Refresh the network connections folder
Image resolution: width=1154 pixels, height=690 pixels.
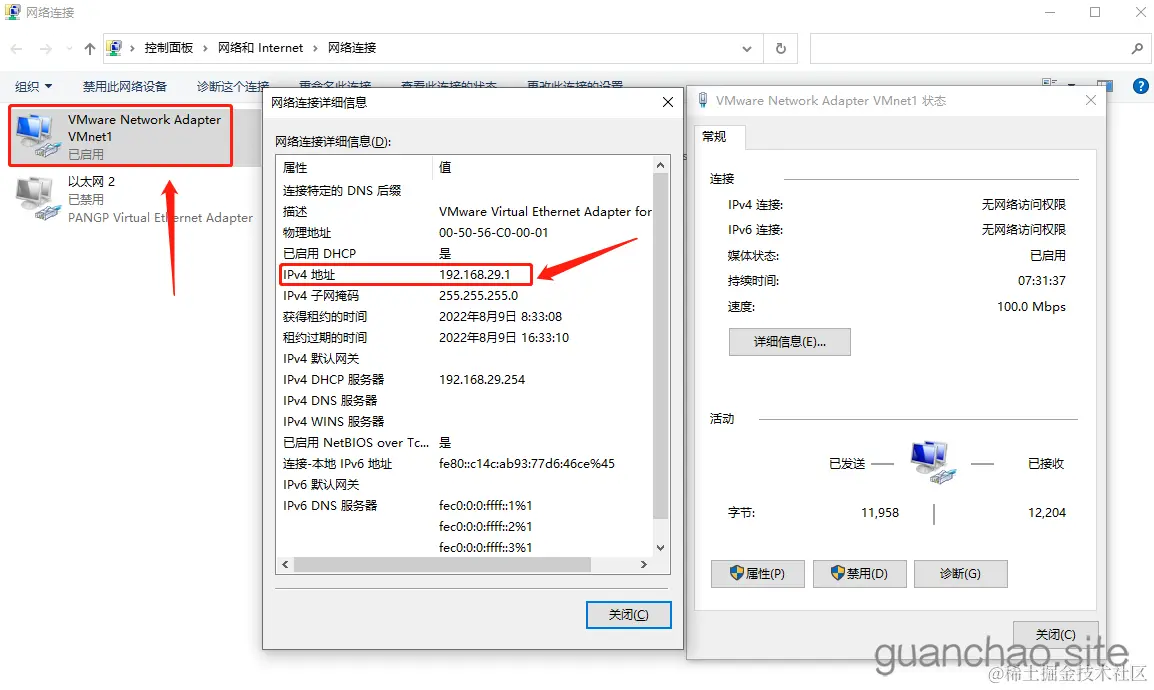(x=780, y=49)
